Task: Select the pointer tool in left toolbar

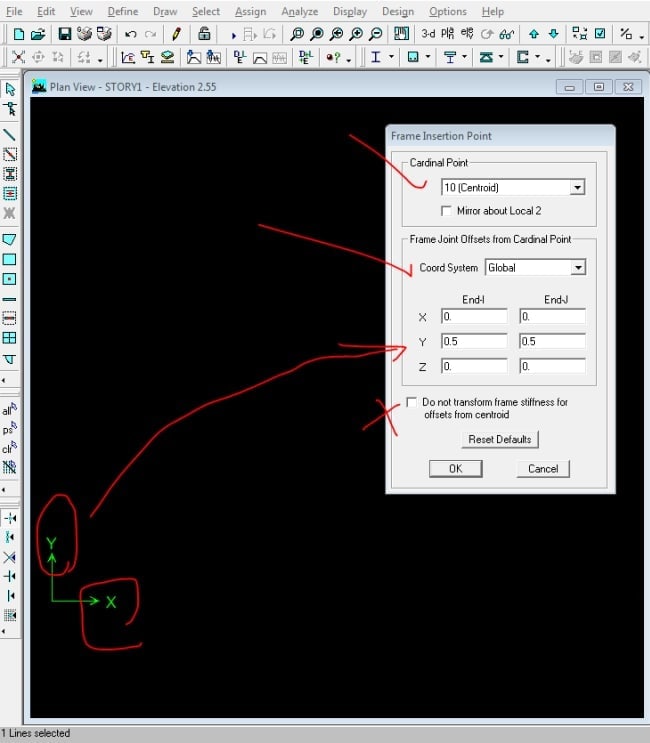Action: (10, 89)
